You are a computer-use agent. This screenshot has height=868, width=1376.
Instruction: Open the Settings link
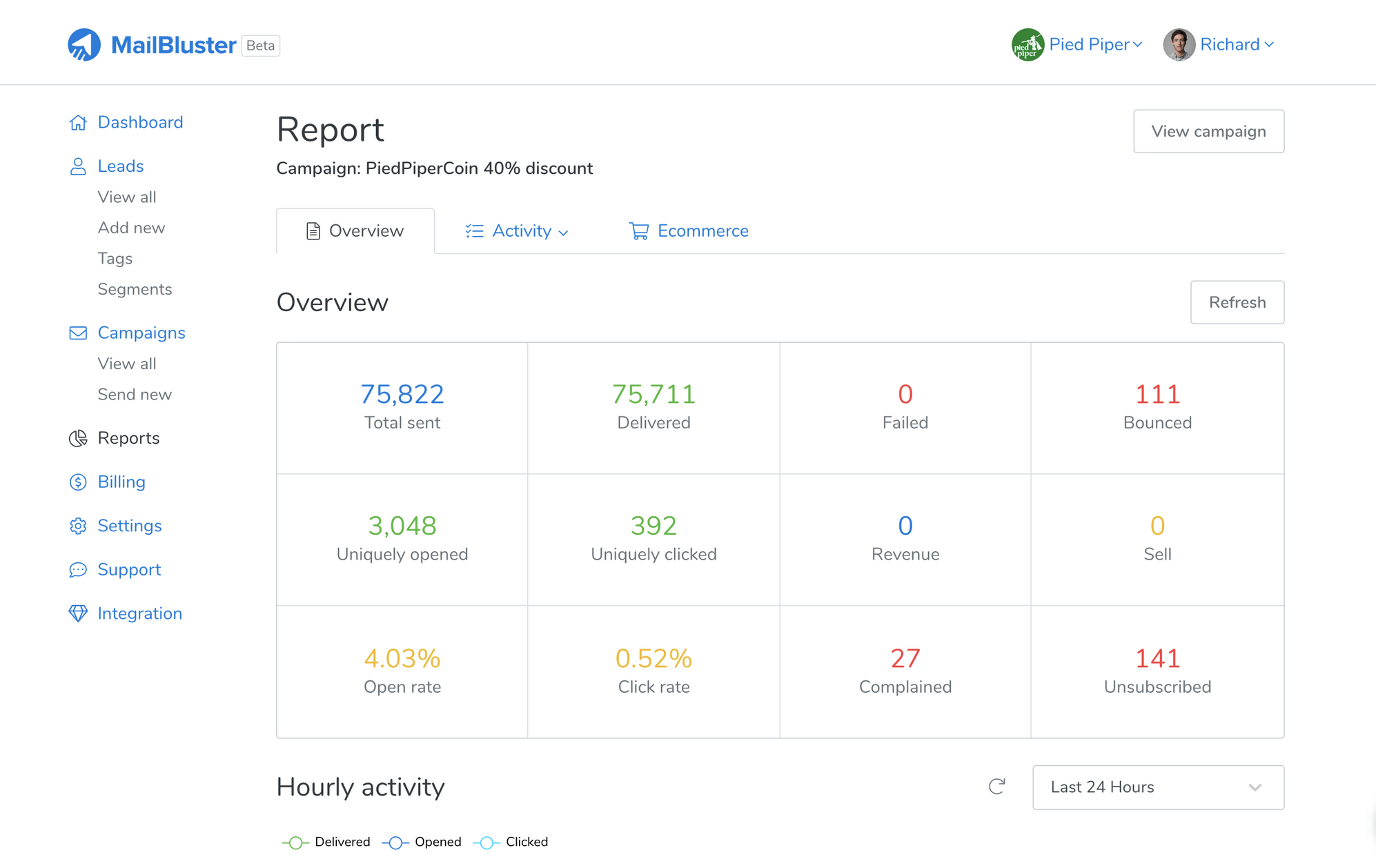(x=130, y=526)
